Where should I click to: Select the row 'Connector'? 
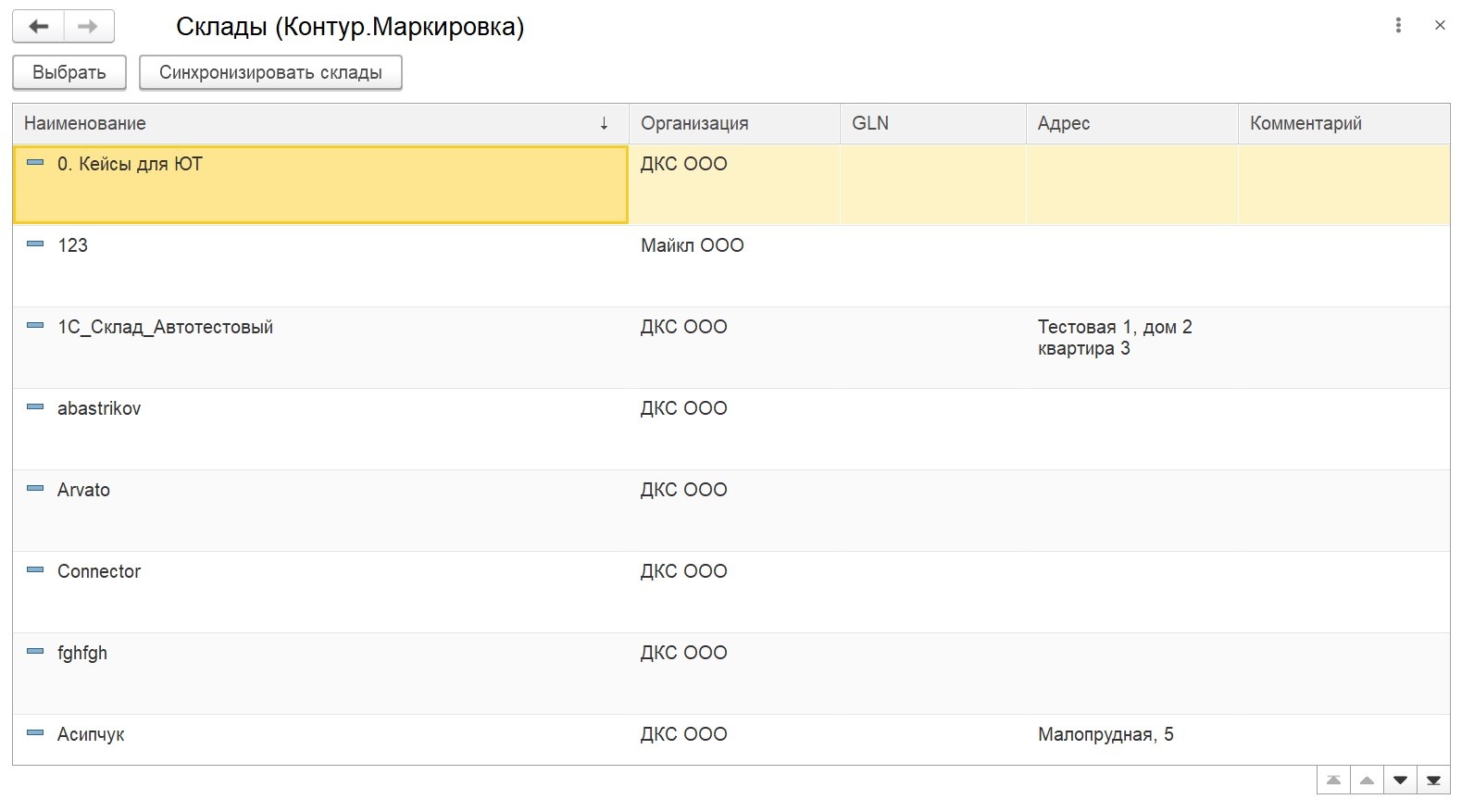pos(731,592)
